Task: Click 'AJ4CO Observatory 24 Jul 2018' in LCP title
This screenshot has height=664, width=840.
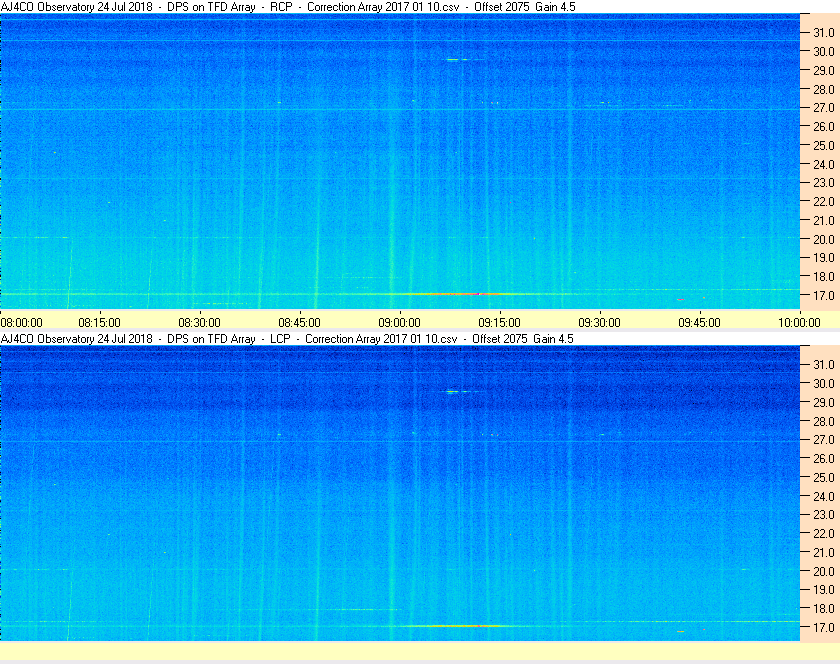Action: [x=77, y=339]
